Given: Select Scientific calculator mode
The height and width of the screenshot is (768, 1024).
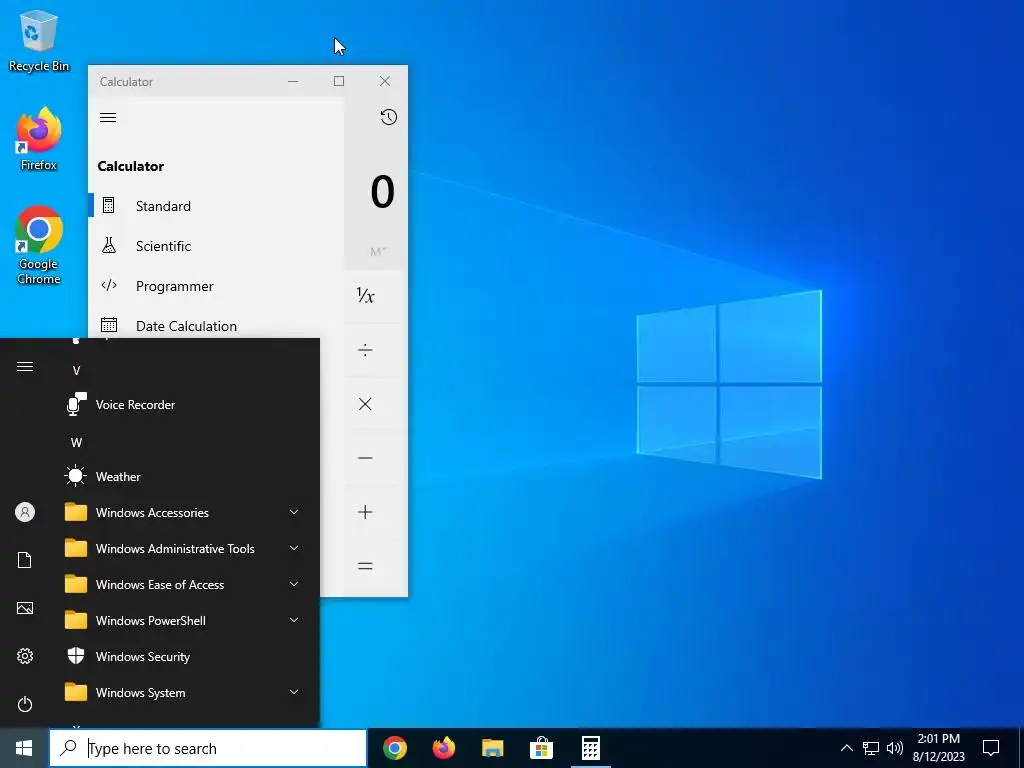Looking at the screenshot, I should 216,246.
